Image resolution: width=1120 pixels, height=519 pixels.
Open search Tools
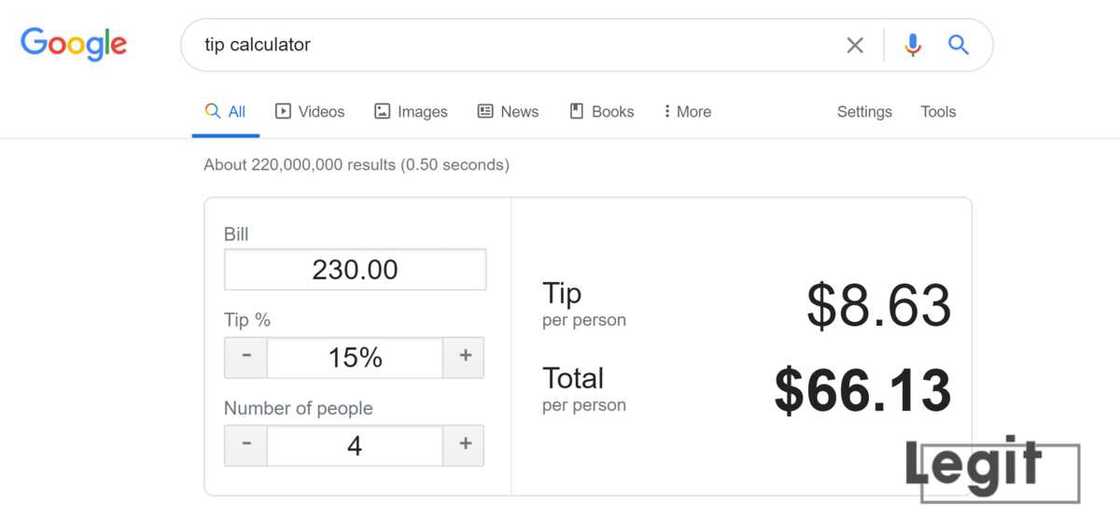point(938,112)
